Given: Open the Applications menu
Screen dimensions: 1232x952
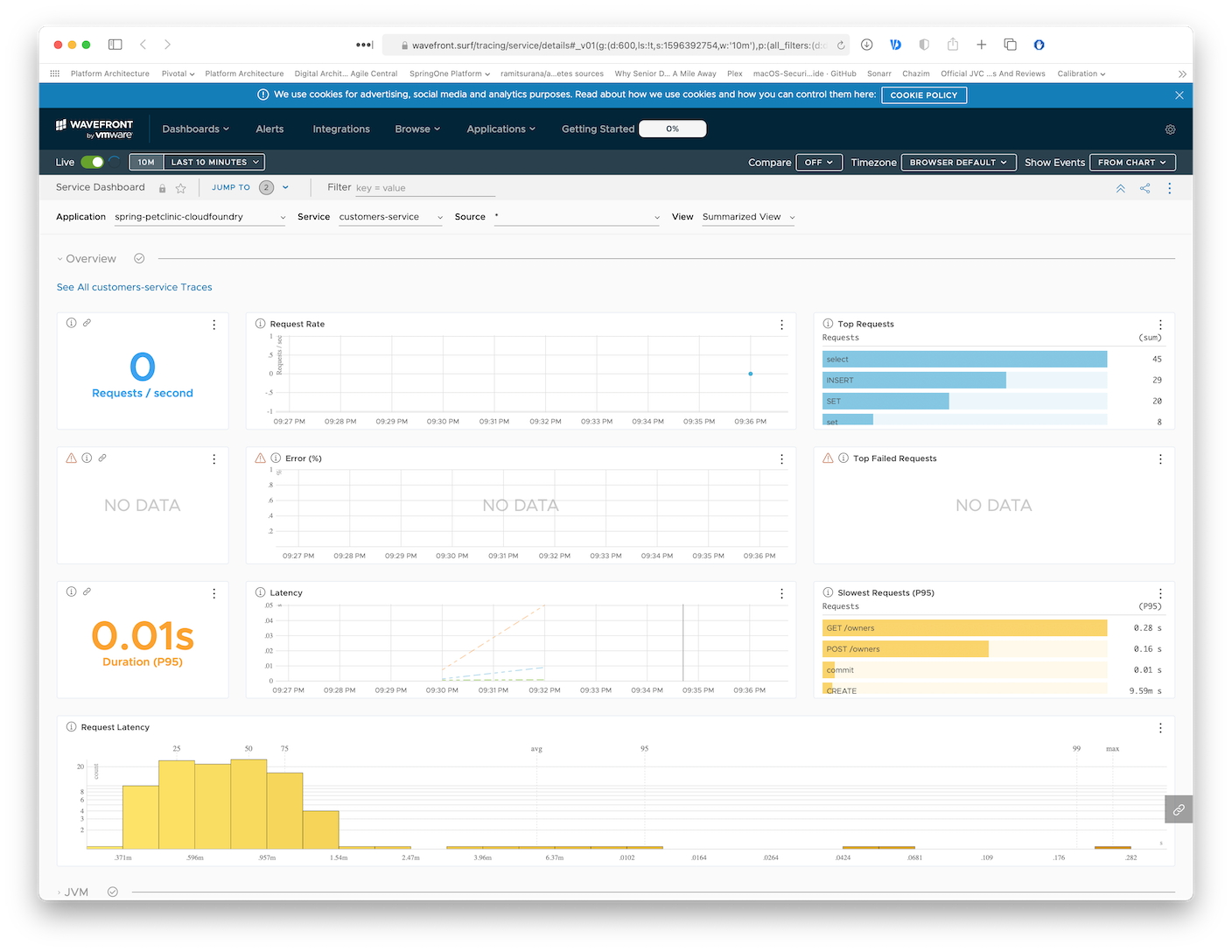Looking at the screenshot, I should pos(501,129).
